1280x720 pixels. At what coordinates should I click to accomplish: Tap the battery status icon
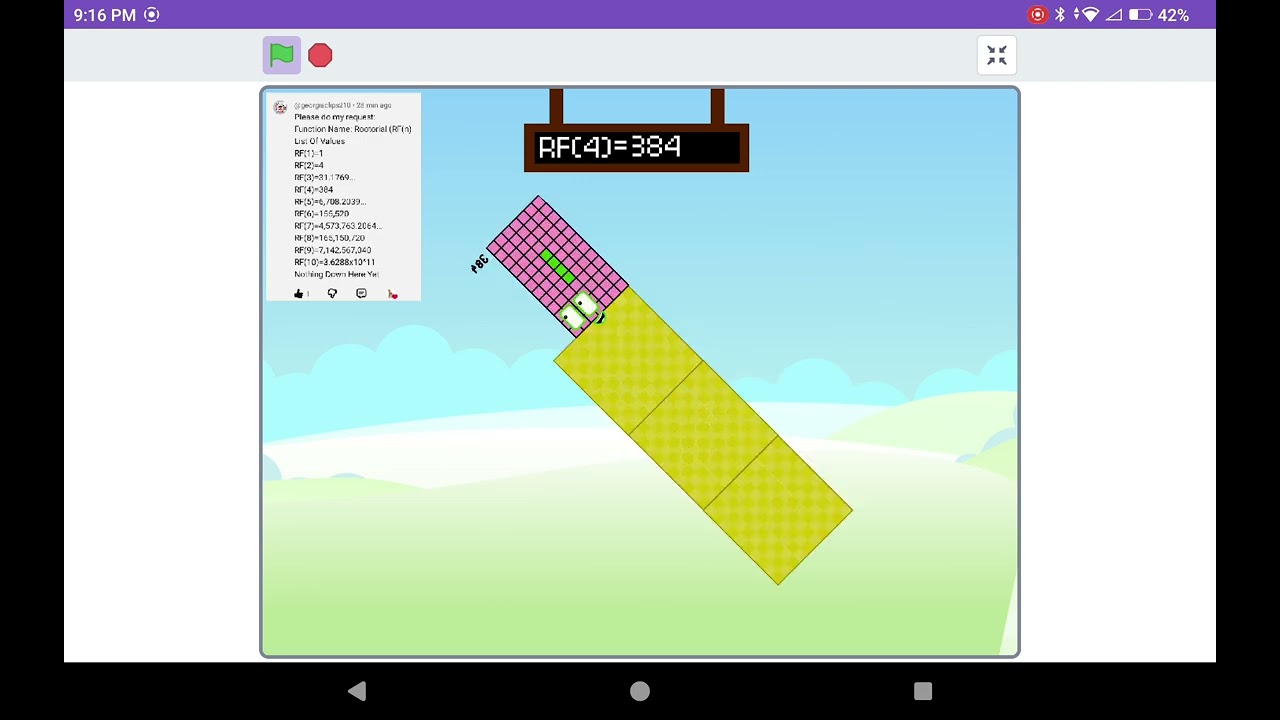tap(1140, 15)
